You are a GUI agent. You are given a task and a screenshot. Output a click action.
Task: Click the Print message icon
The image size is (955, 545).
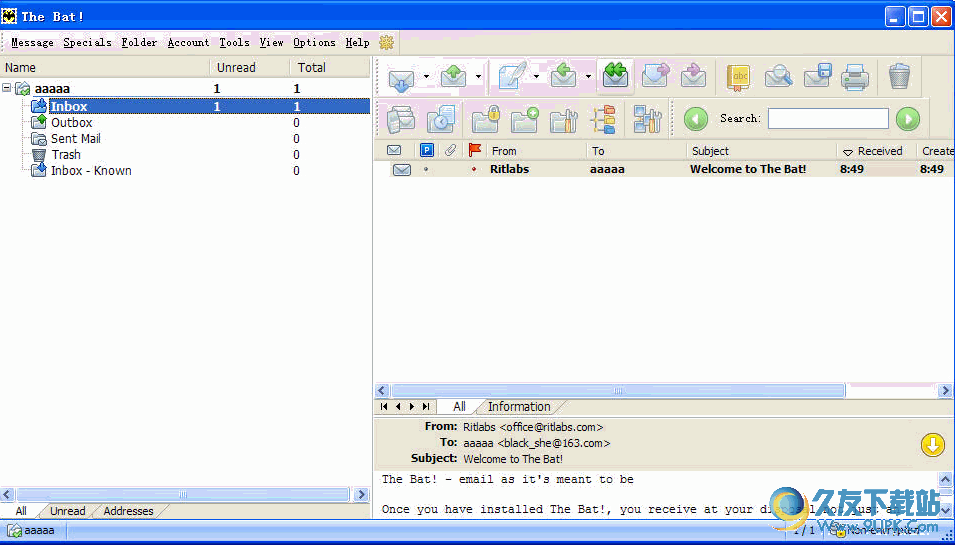[x=855, y=77]
